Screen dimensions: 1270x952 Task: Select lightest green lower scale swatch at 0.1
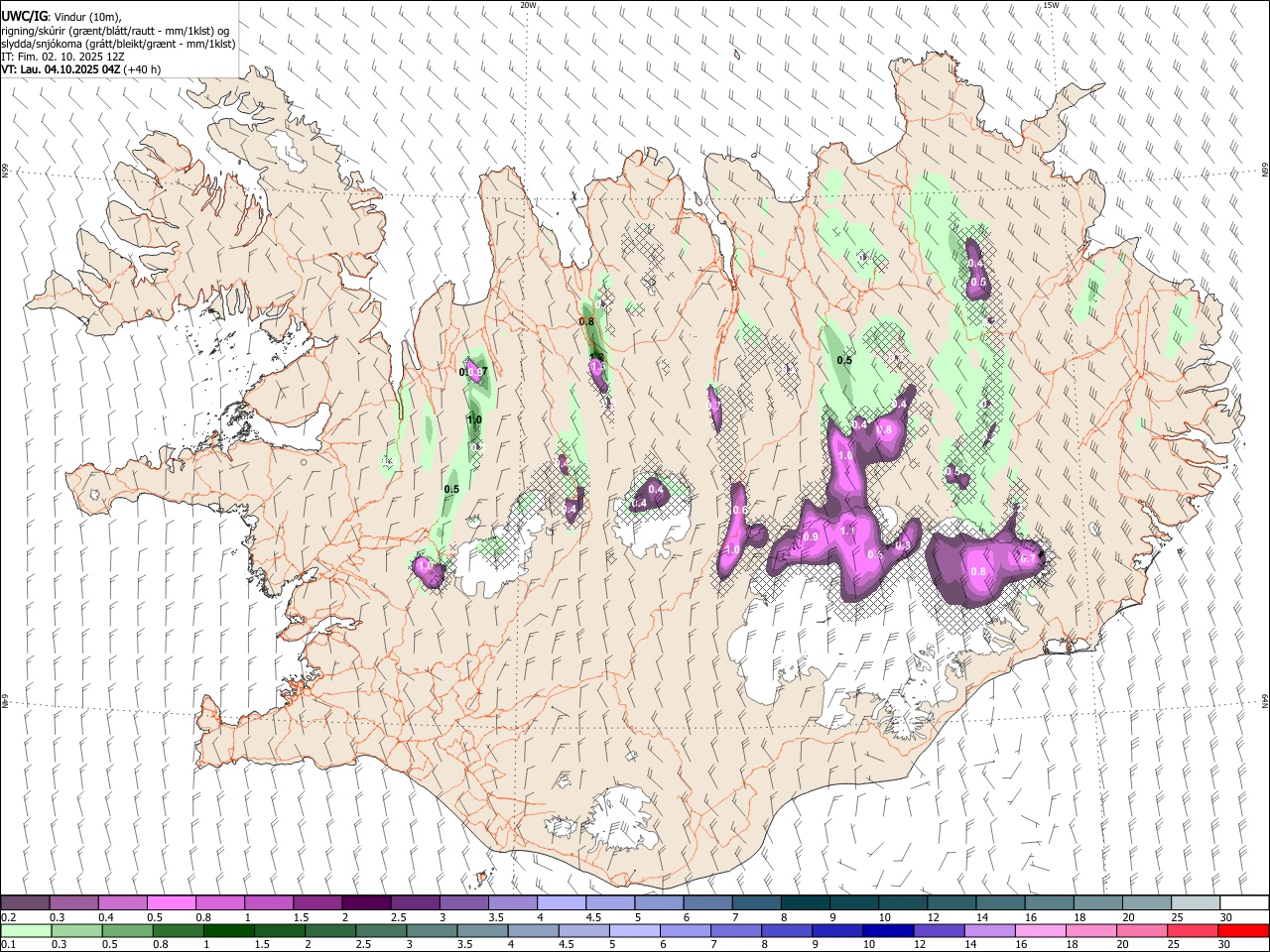point(26,931)
